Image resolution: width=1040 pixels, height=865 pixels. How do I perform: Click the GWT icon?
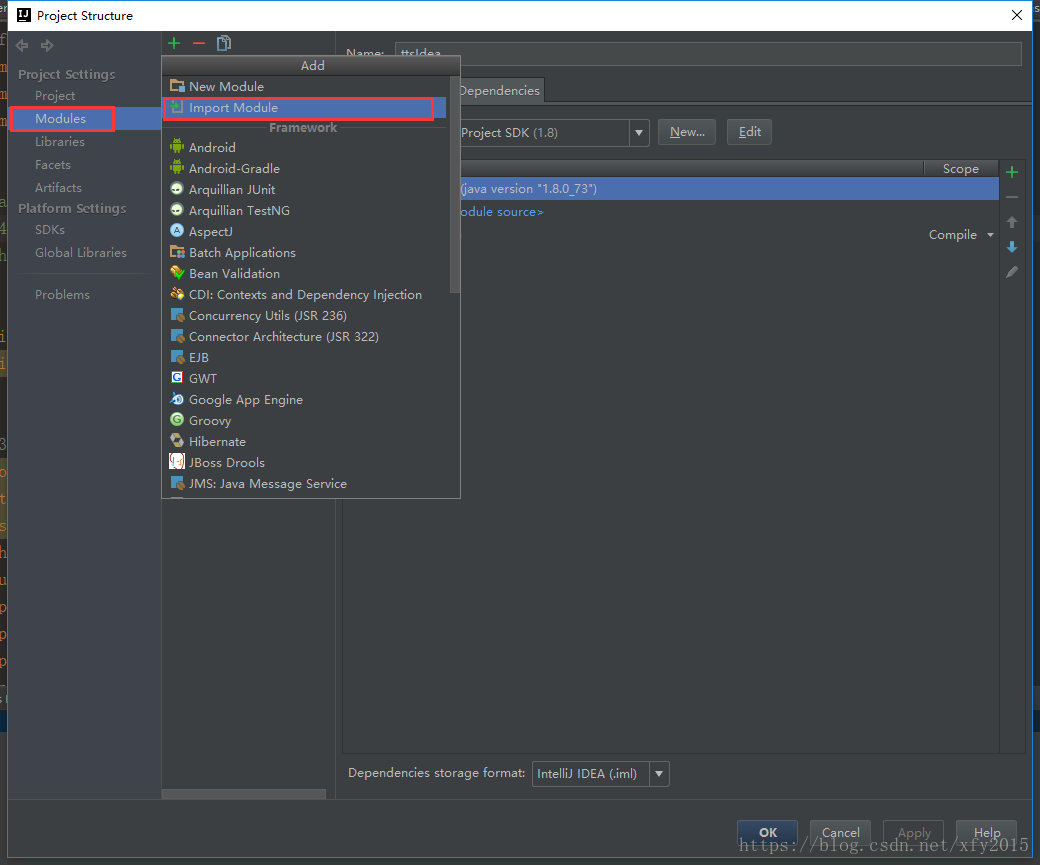[x=176, y=377]
